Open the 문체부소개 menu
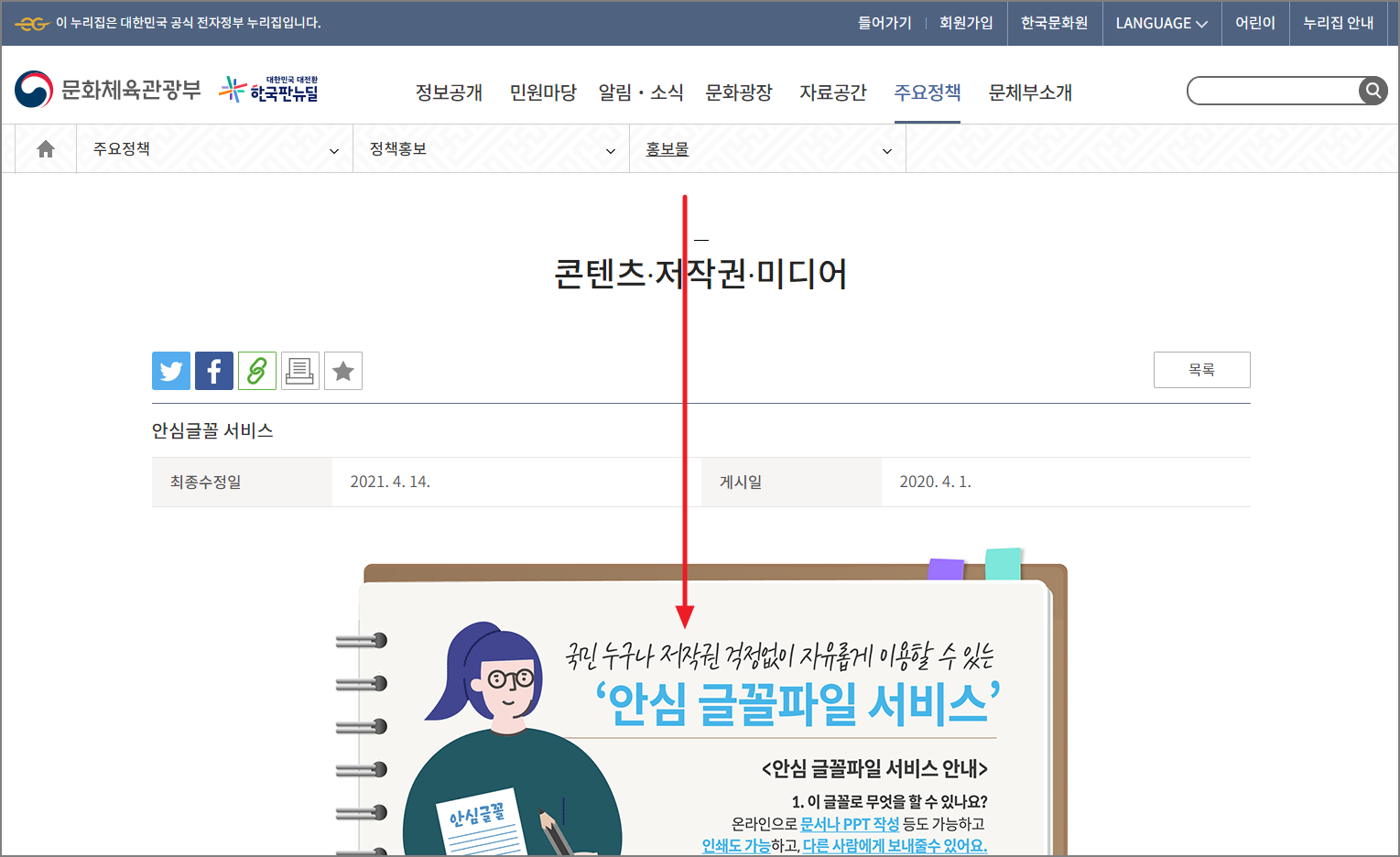 coord(1030,92)
